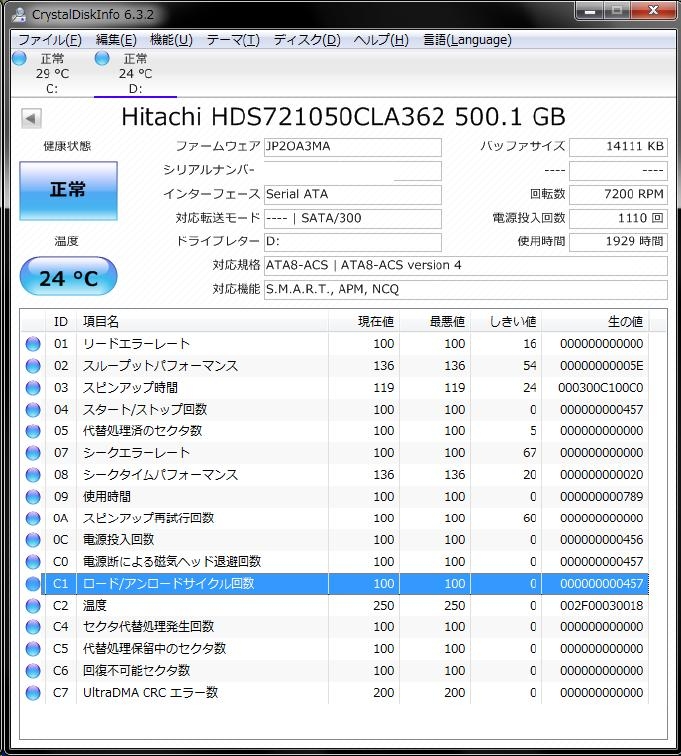Open the ヘルプ(H) menu
The image size is (681, 756).
click(381, 40)
